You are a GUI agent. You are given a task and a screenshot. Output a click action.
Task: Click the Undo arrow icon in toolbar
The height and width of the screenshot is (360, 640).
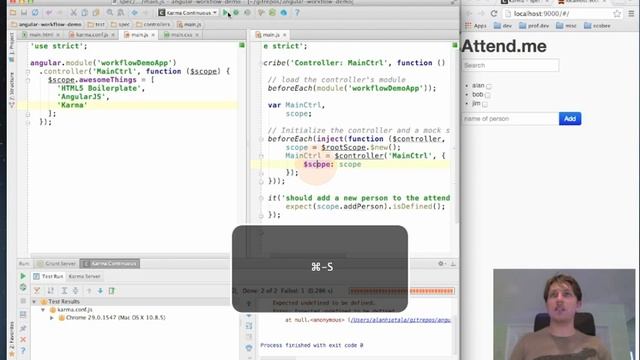(49, 13)
